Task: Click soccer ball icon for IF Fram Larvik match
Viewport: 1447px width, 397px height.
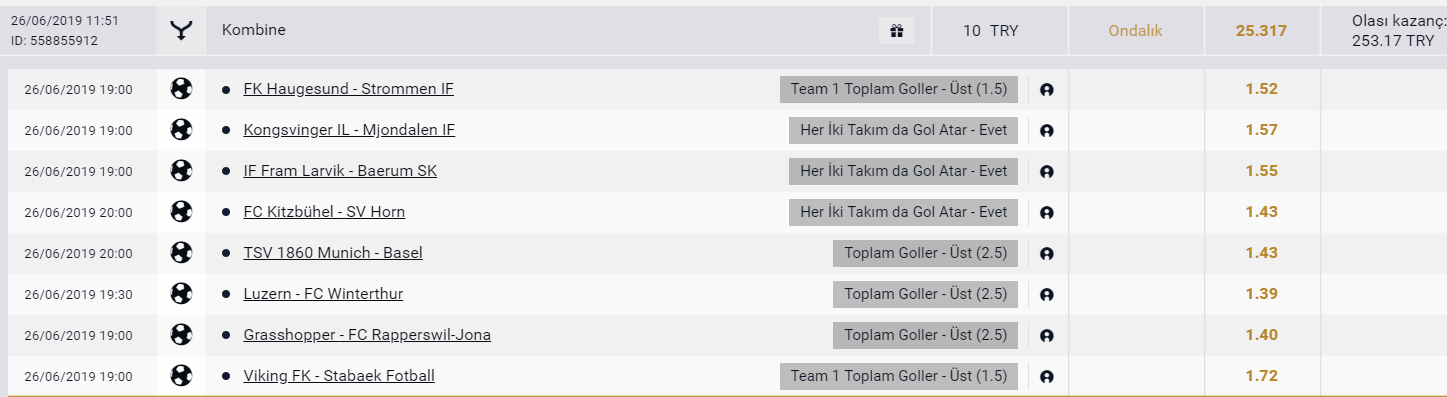Action: click(x=181, y=171)
